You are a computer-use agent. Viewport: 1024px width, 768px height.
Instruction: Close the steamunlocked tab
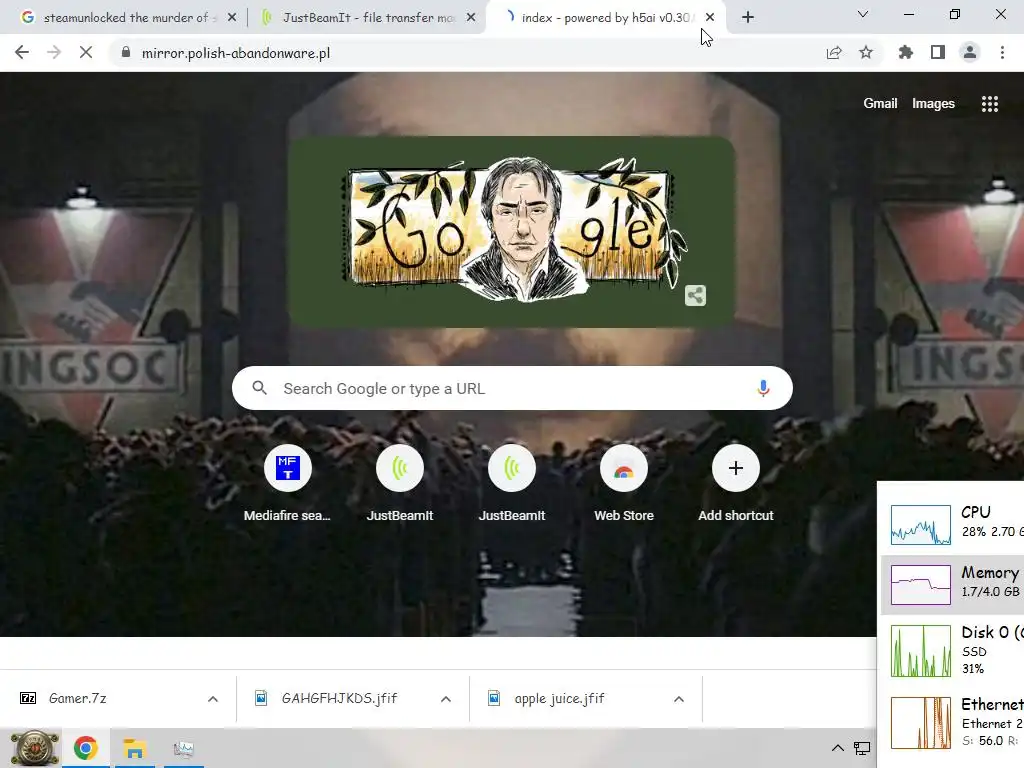(232, 18)
